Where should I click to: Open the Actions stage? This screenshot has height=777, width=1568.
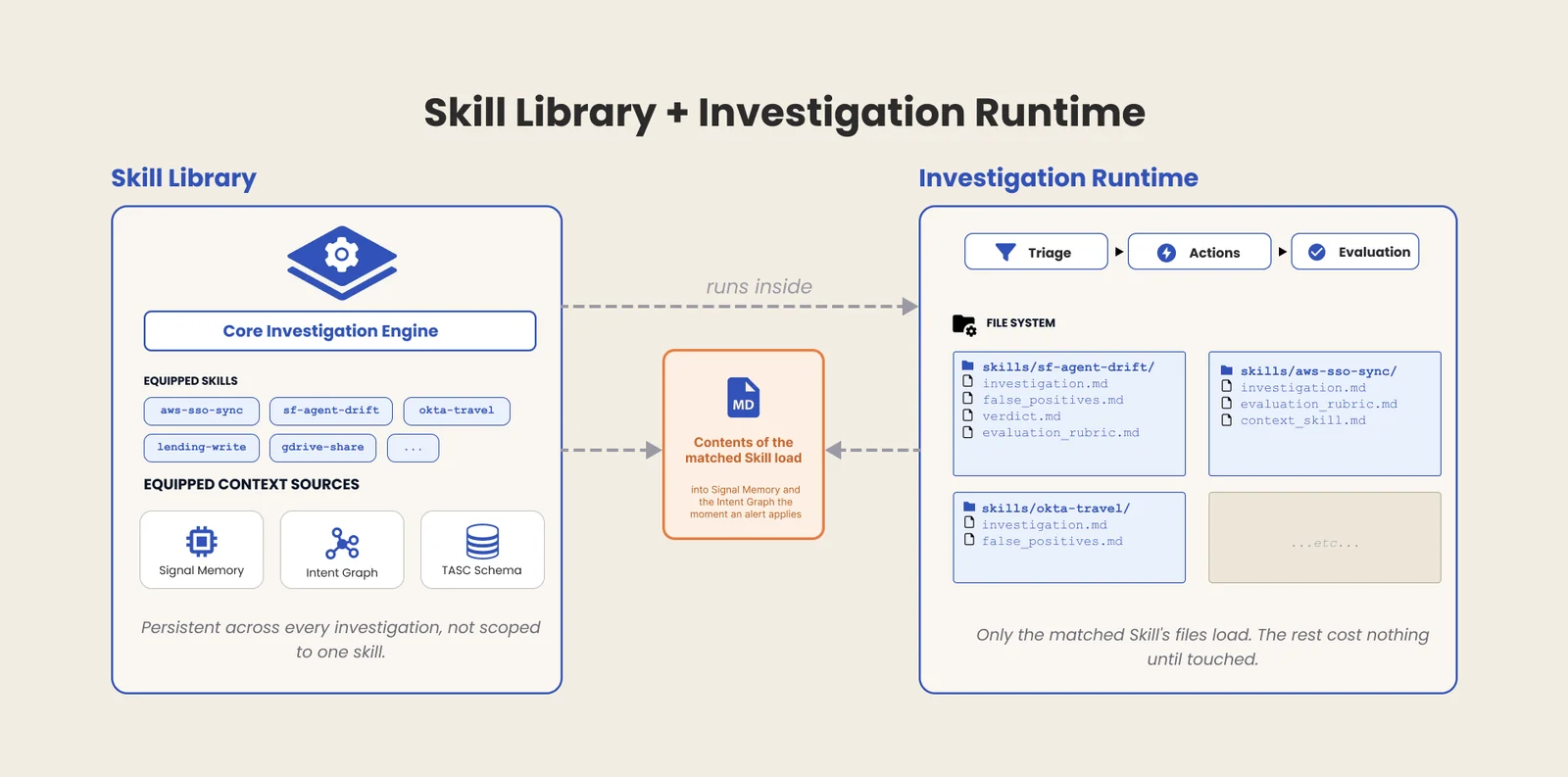[x=1200, y=252]
